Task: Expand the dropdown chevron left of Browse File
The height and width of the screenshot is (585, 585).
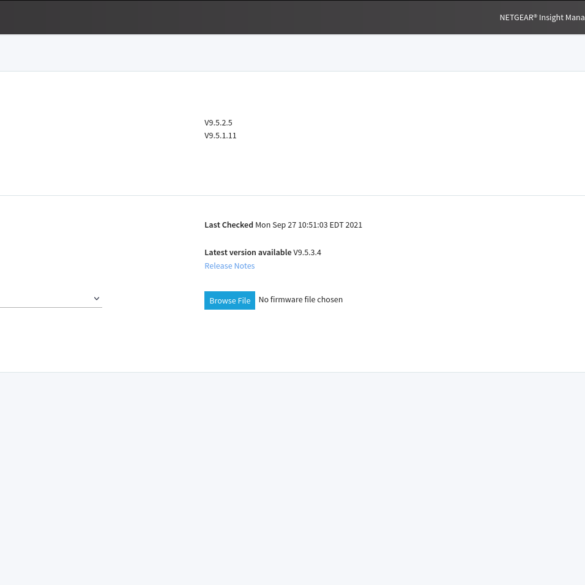Action: click(96, 298)
